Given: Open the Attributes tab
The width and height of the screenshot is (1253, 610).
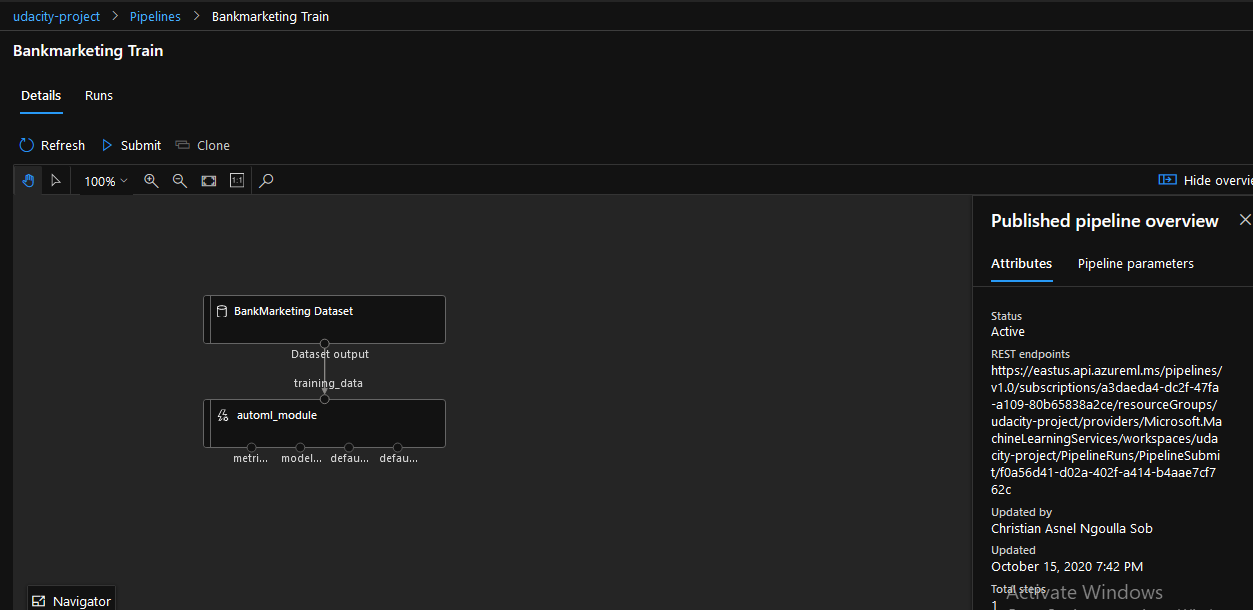Looking at the screenshot, I should [1021, 264].
